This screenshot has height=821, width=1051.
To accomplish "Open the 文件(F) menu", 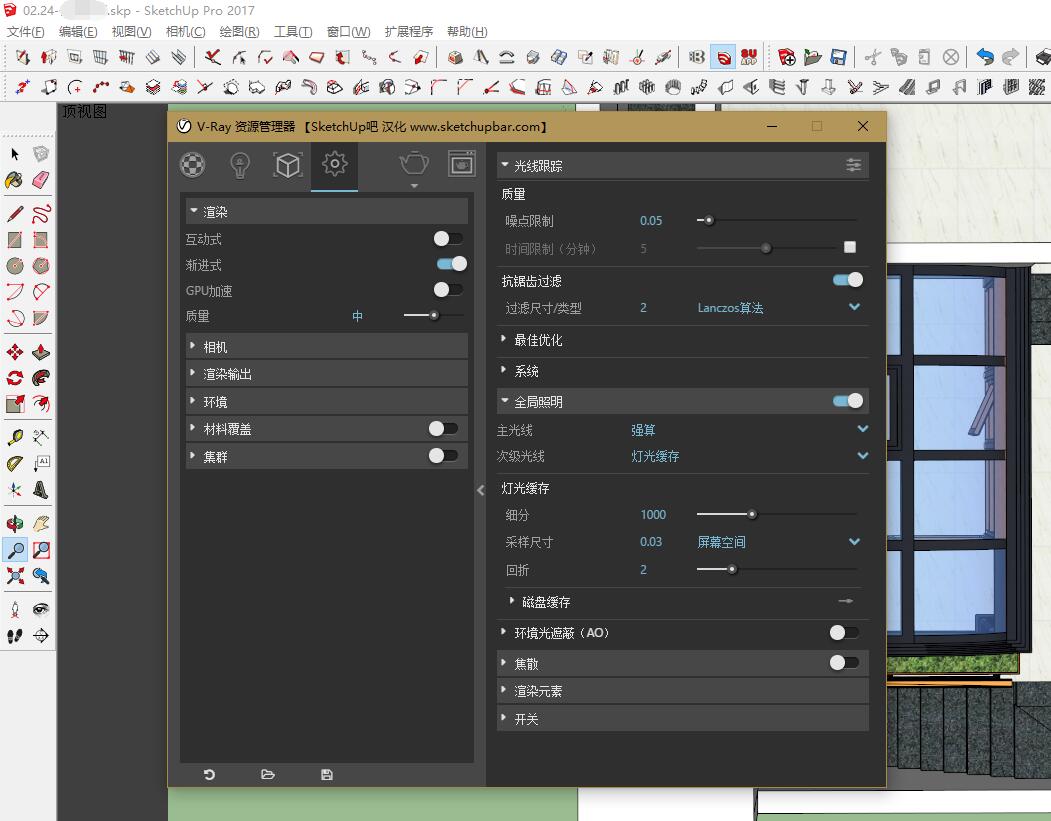I will click(25, 31).
